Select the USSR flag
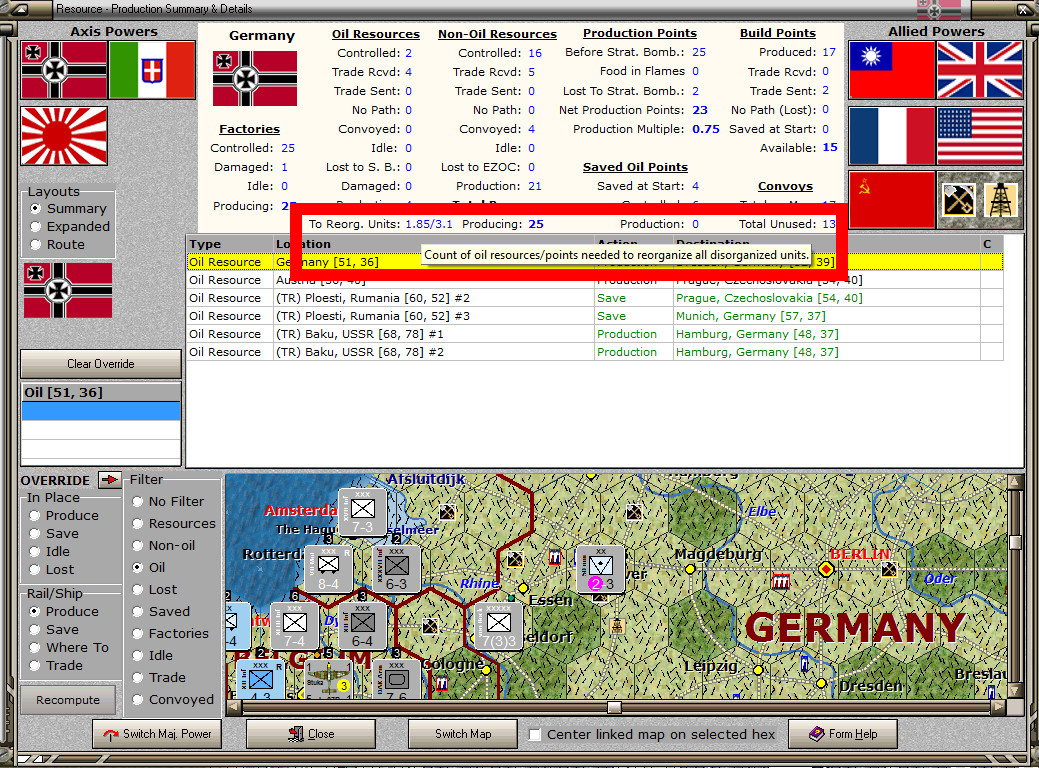 (x=891, y=199)
